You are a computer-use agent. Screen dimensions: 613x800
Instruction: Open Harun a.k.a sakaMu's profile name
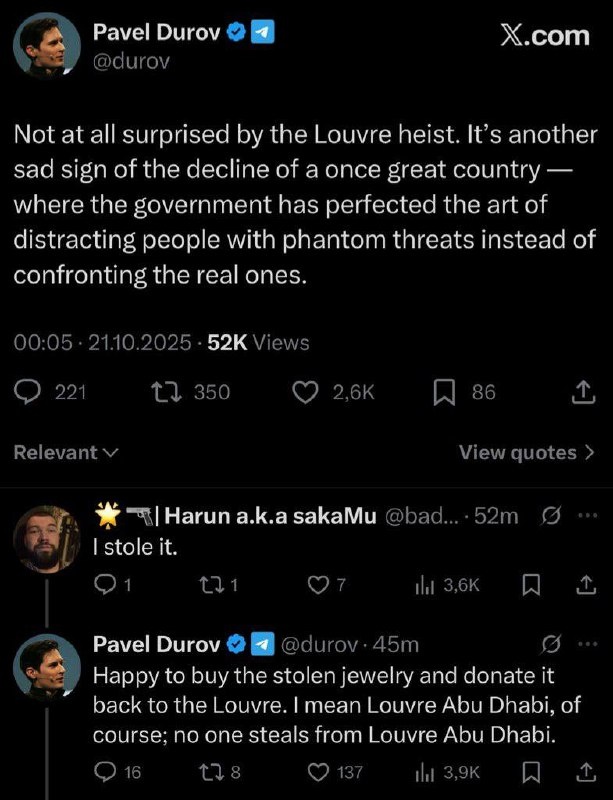tap(270, 516)
